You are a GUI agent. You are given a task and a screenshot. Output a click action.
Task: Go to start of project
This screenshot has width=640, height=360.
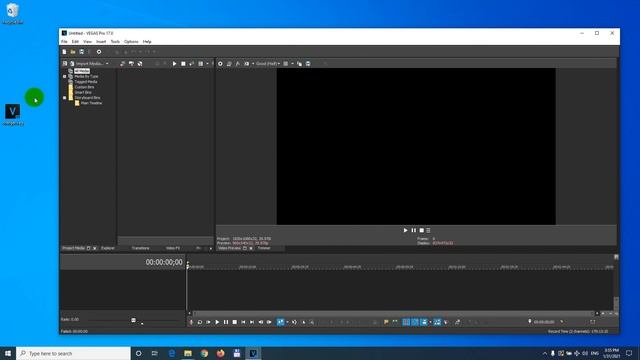243,322
